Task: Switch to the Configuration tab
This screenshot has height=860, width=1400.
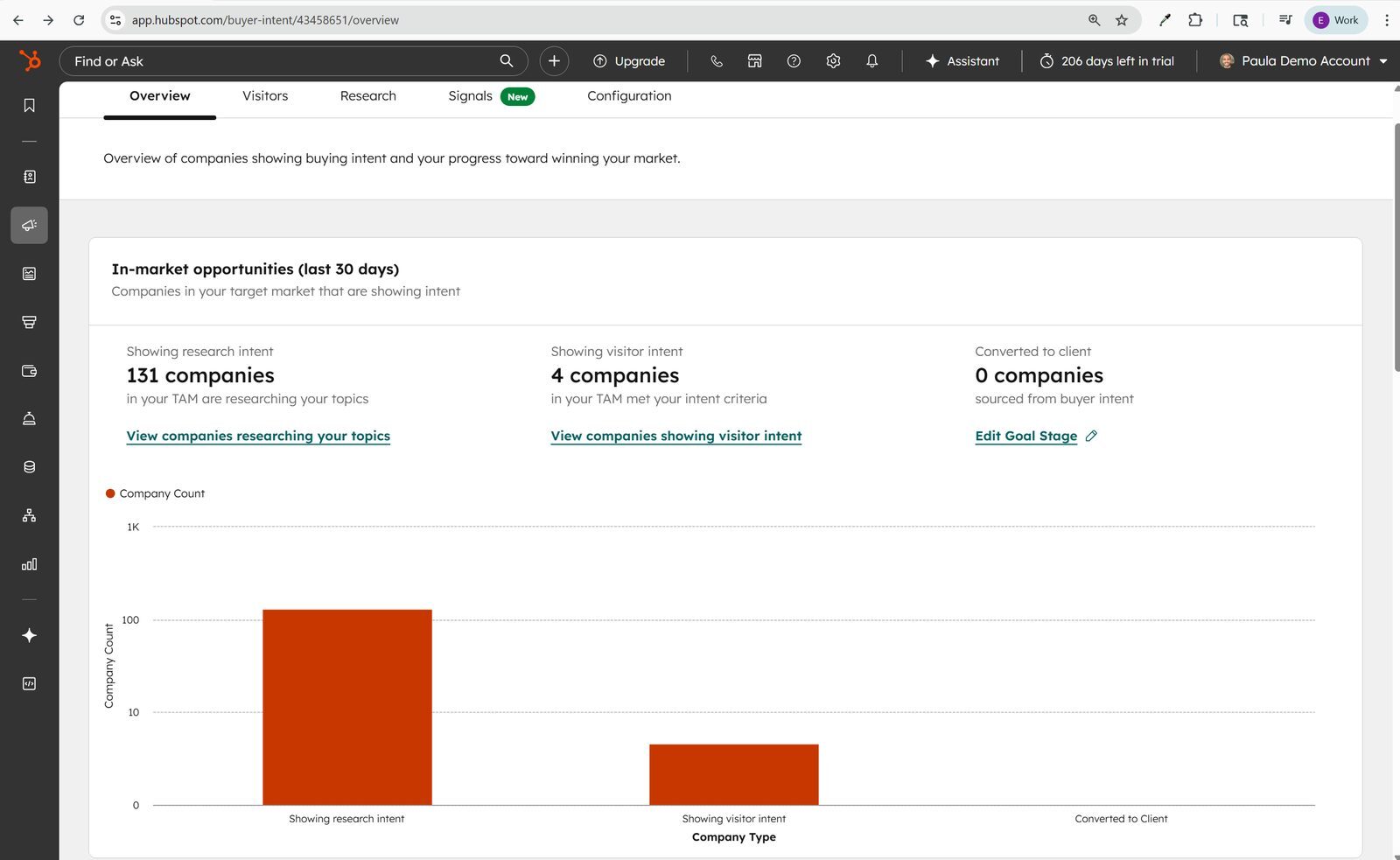Action: click(x=629, y=96)
